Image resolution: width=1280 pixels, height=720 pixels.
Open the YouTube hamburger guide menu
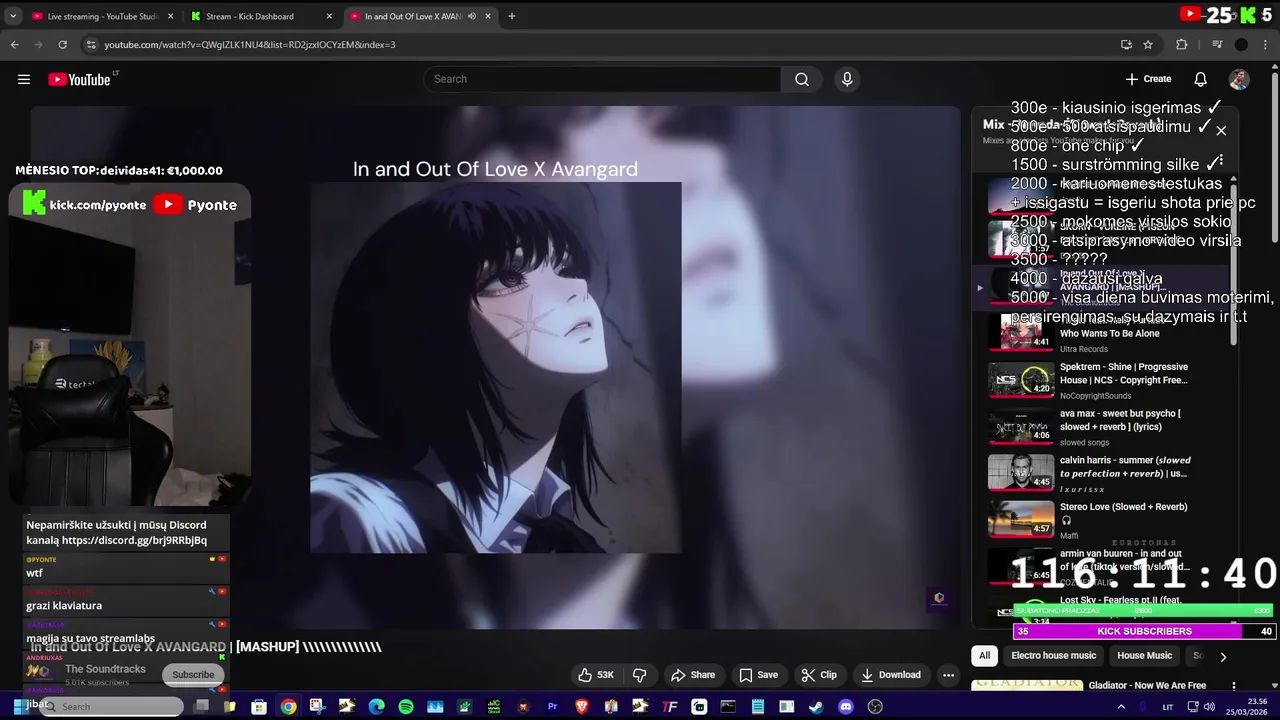tap(24, 79)
